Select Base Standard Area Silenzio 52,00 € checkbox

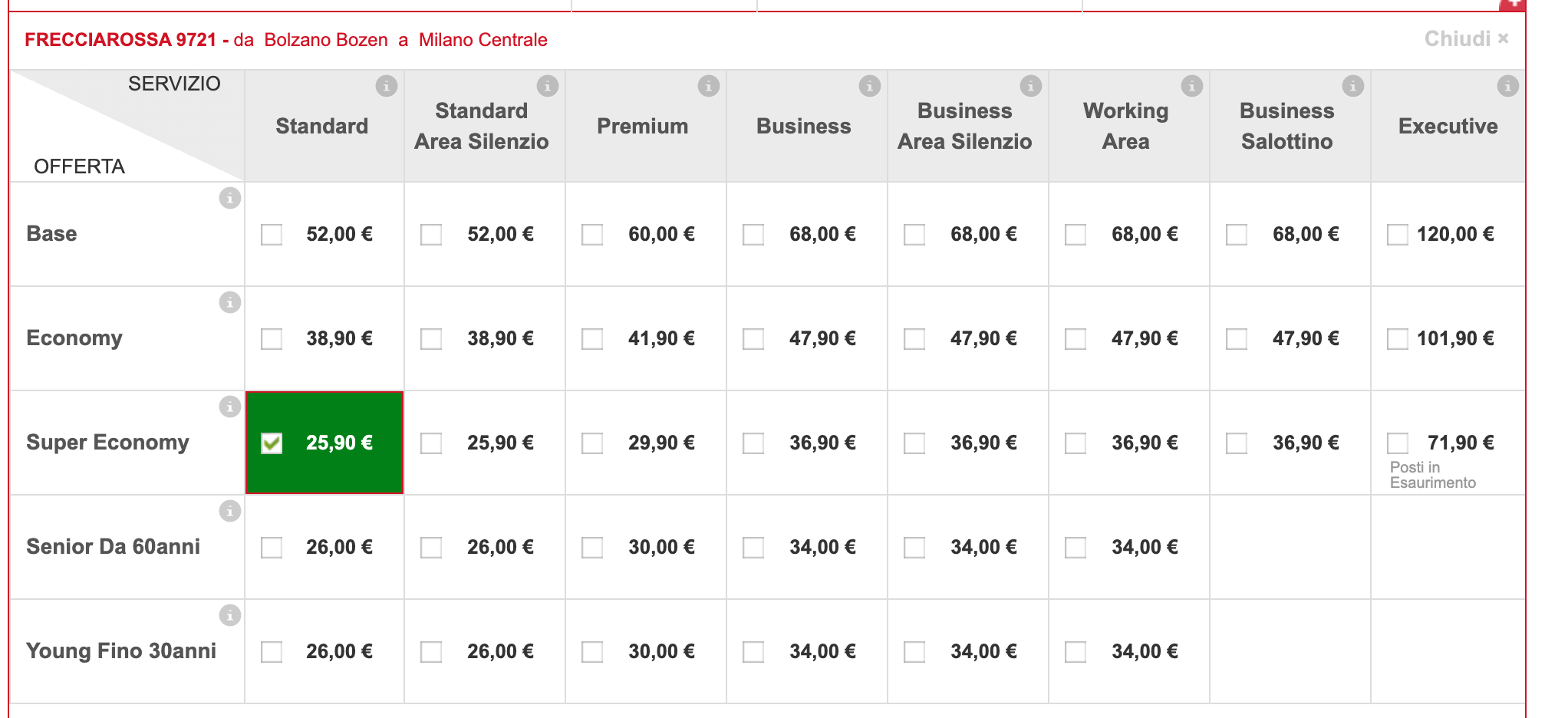pyautogui.click(x=431, y=235)
